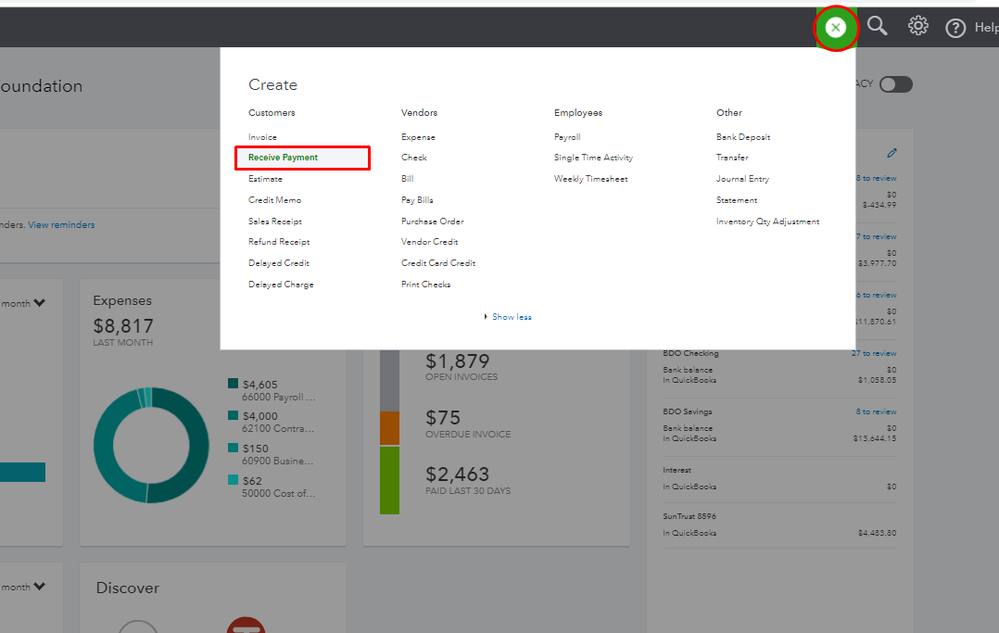Pick Delayed Credit option

pyautogui.click(x=278, y=263)
